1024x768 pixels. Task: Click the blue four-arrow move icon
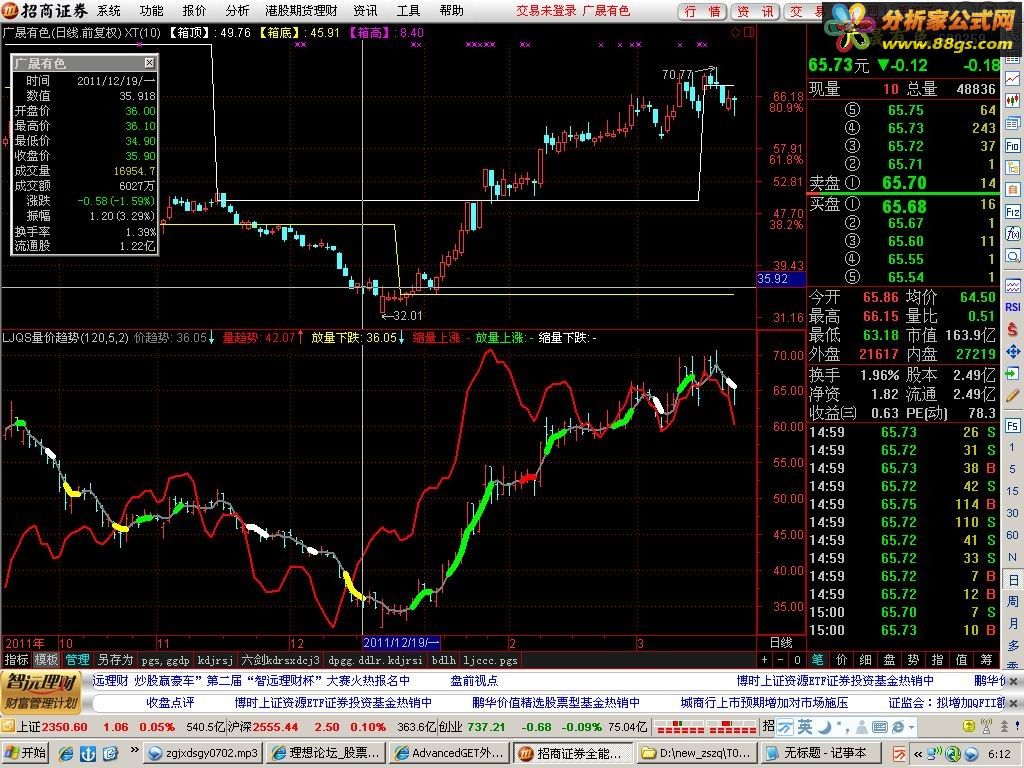pos(1012,352)
